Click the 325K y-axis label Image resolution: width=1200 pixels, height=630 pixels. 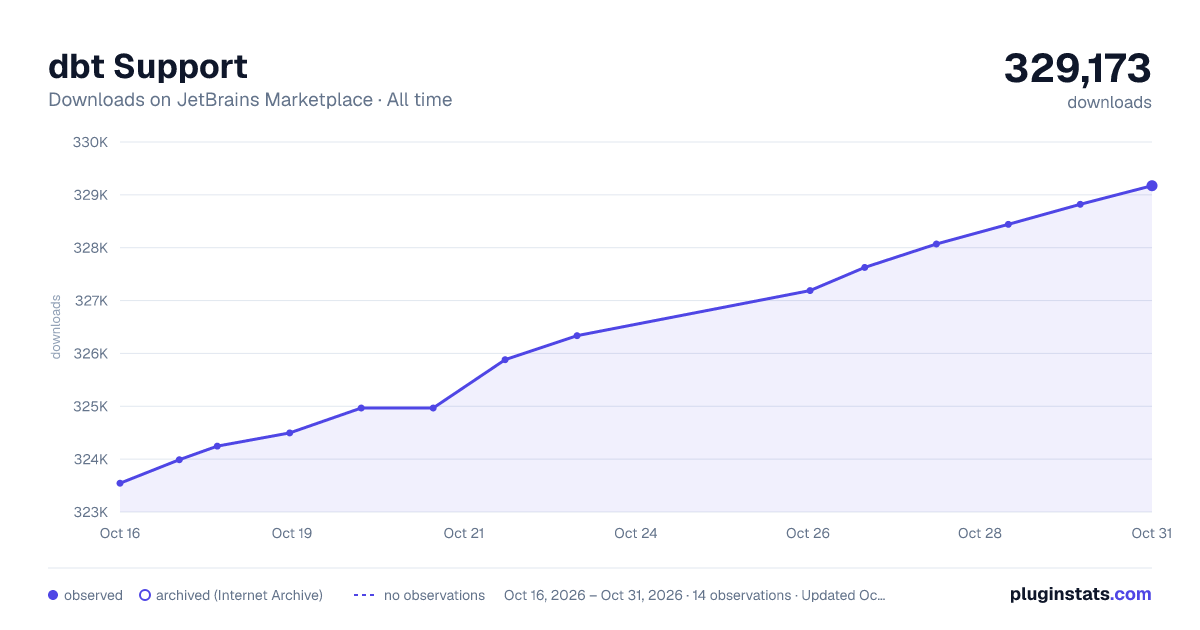[x=90, y=407]
